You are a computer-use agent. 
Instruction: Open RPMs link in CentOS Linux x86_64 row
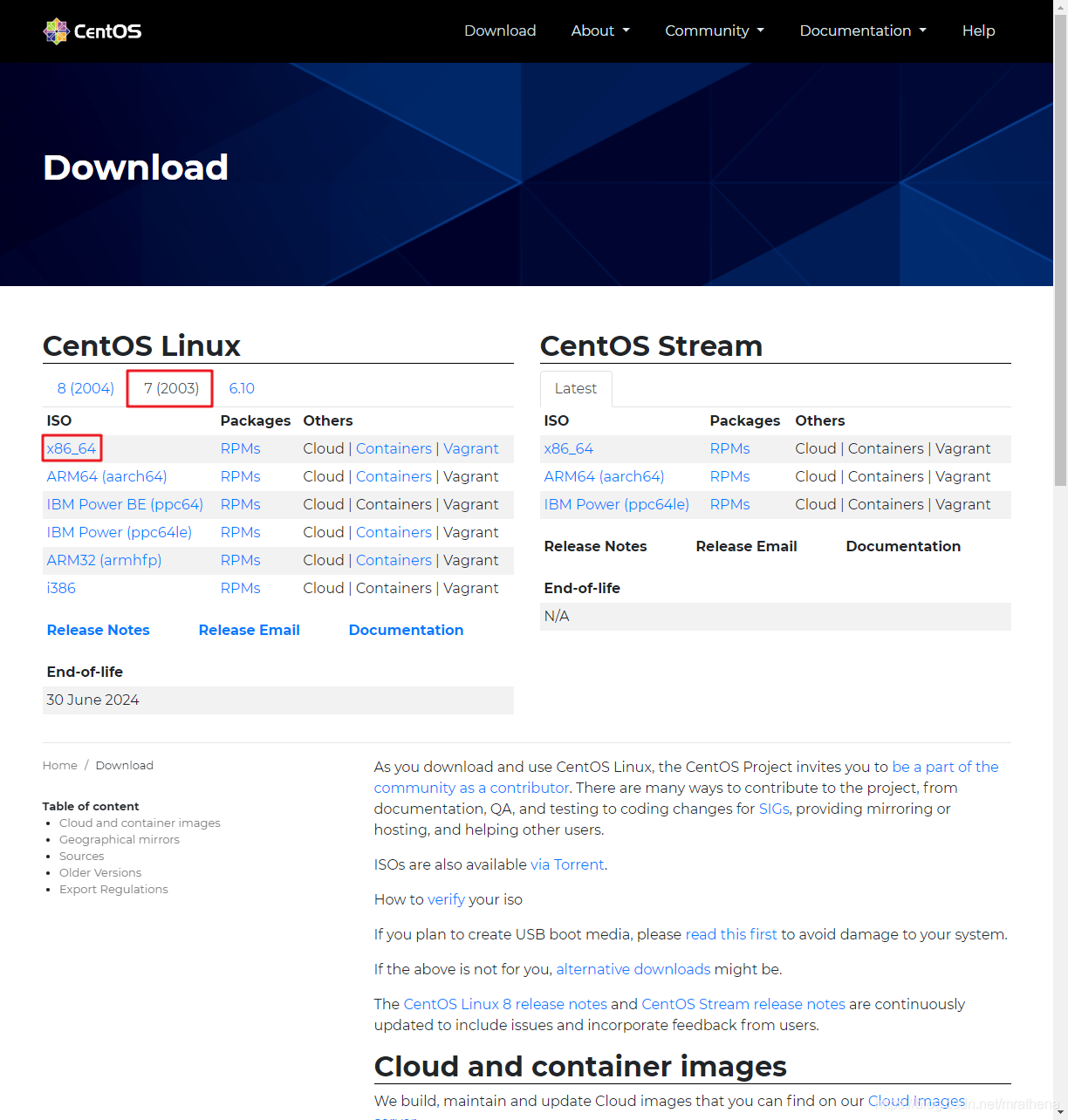pyautogui.click(x=240, y=448)
